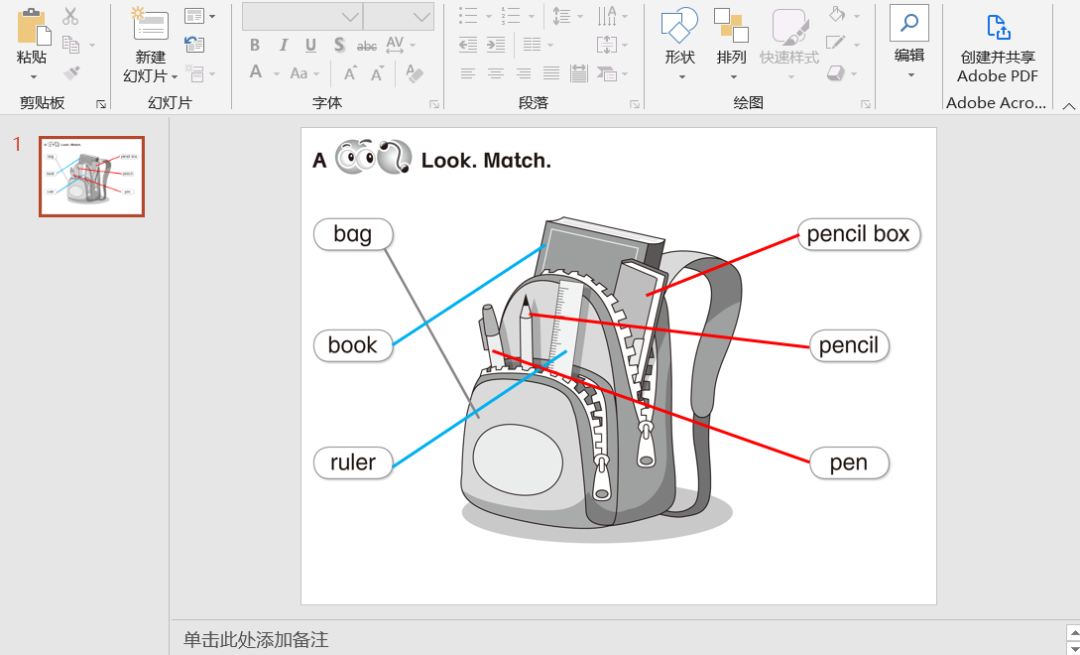Click the Format Painter brush icon
This screenshot has width=1080, height=655.
(x=71, y=73)
